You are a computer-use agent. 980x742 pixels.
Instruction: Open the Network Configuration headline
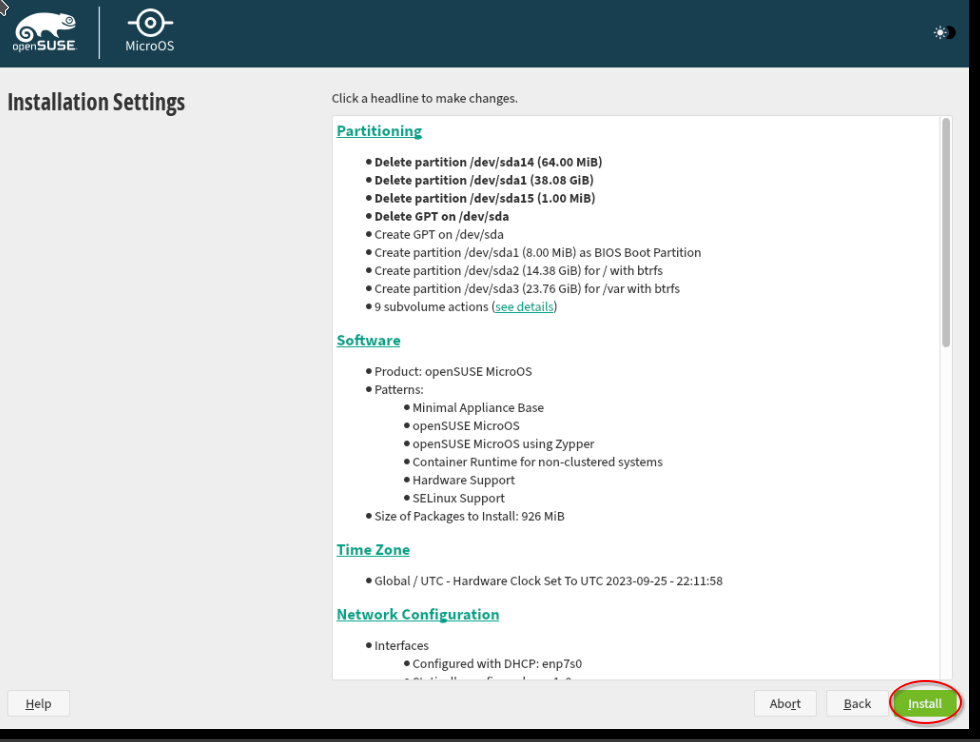click(x=418, y=614)
